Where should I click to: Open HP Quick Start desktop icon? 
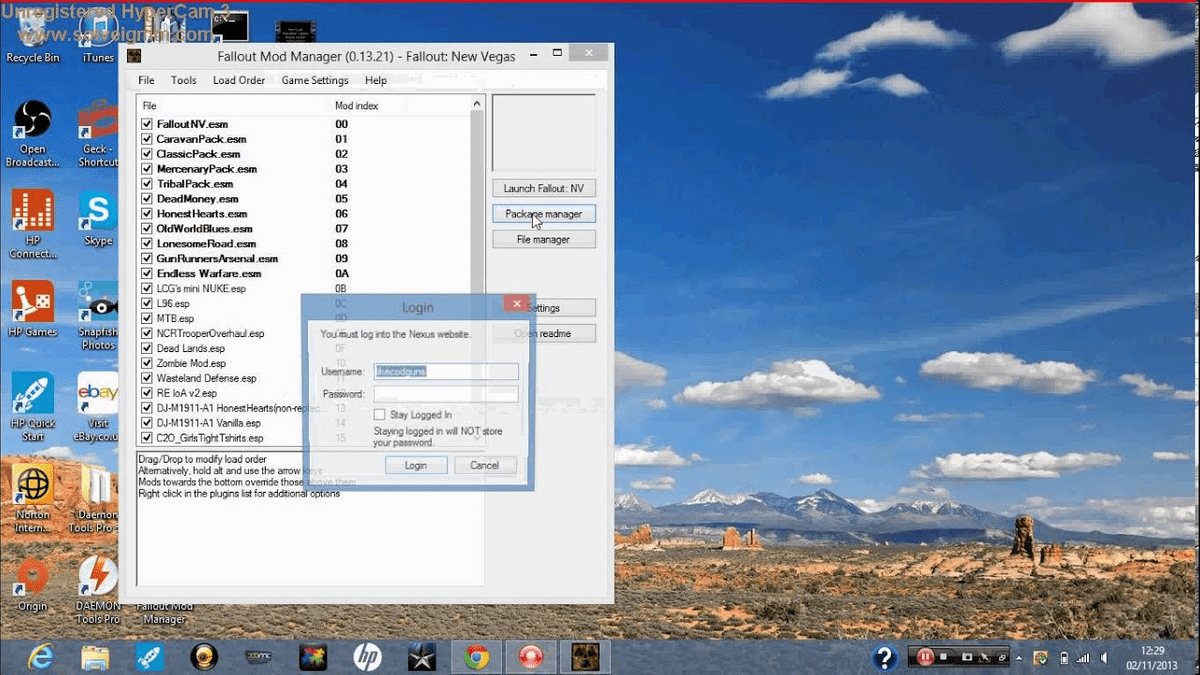(33, 407)
